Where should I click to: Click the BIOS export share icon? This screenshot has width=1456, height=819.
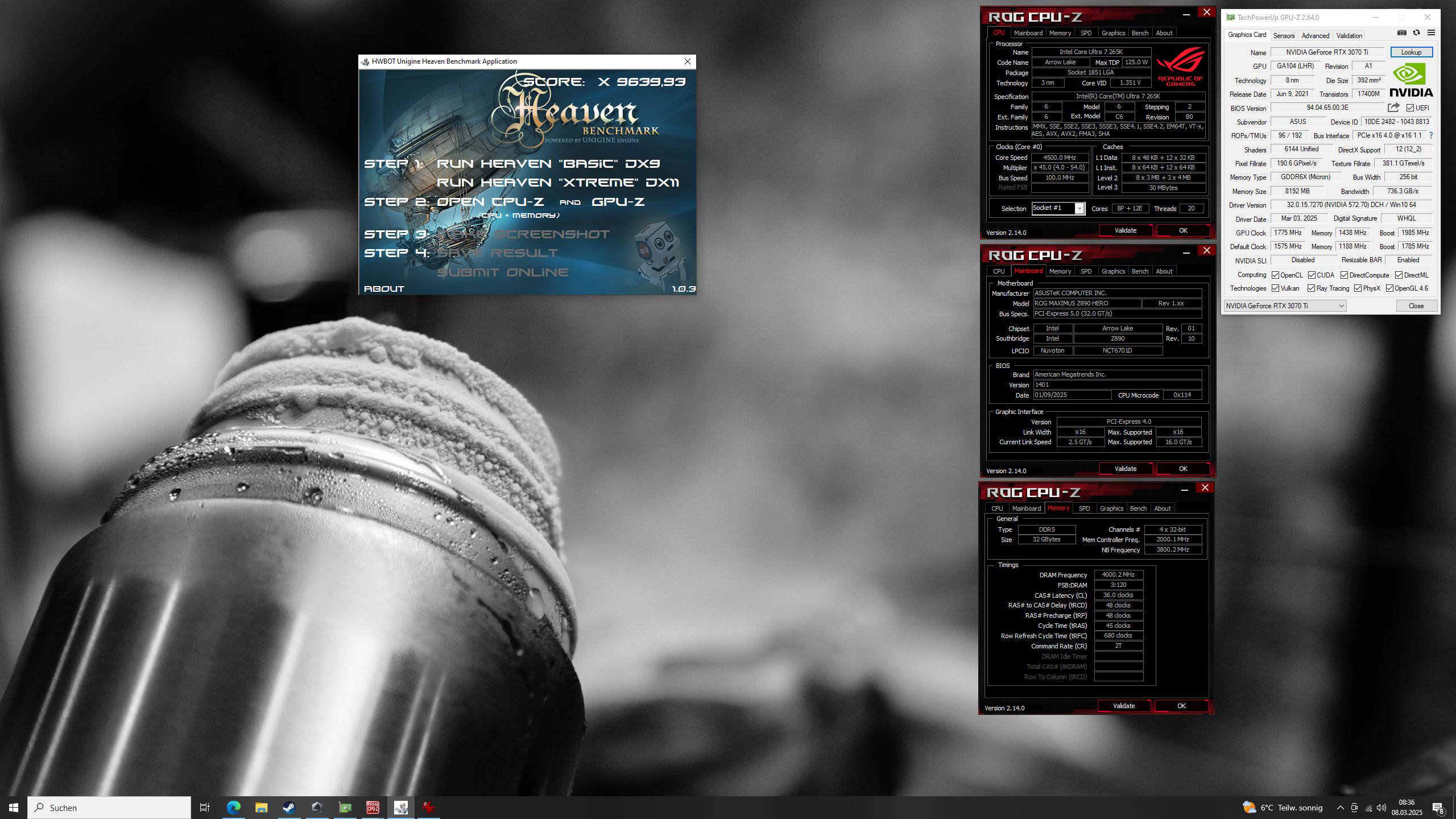click(1393, 107)
